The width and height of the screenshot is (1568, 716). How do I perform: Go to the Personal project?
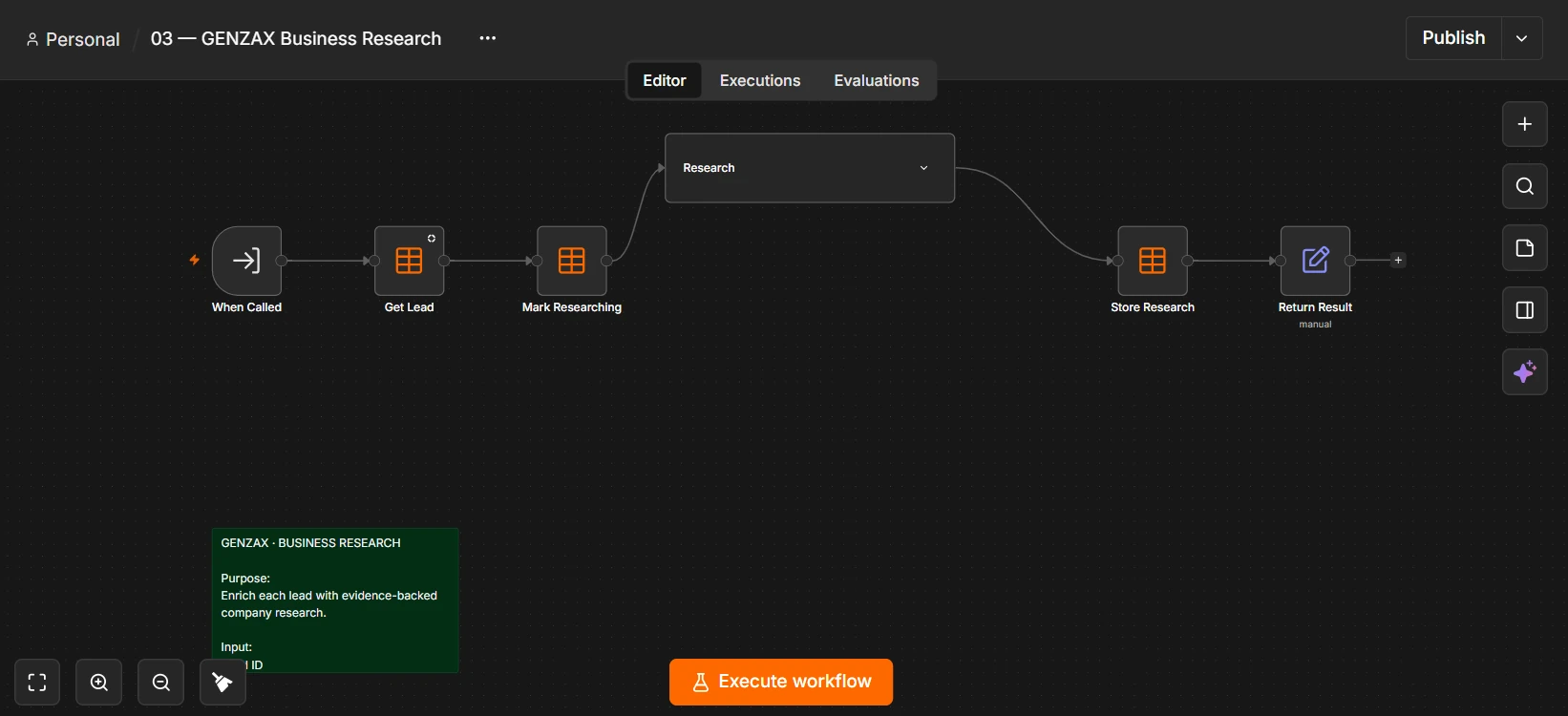pos(74,39)
